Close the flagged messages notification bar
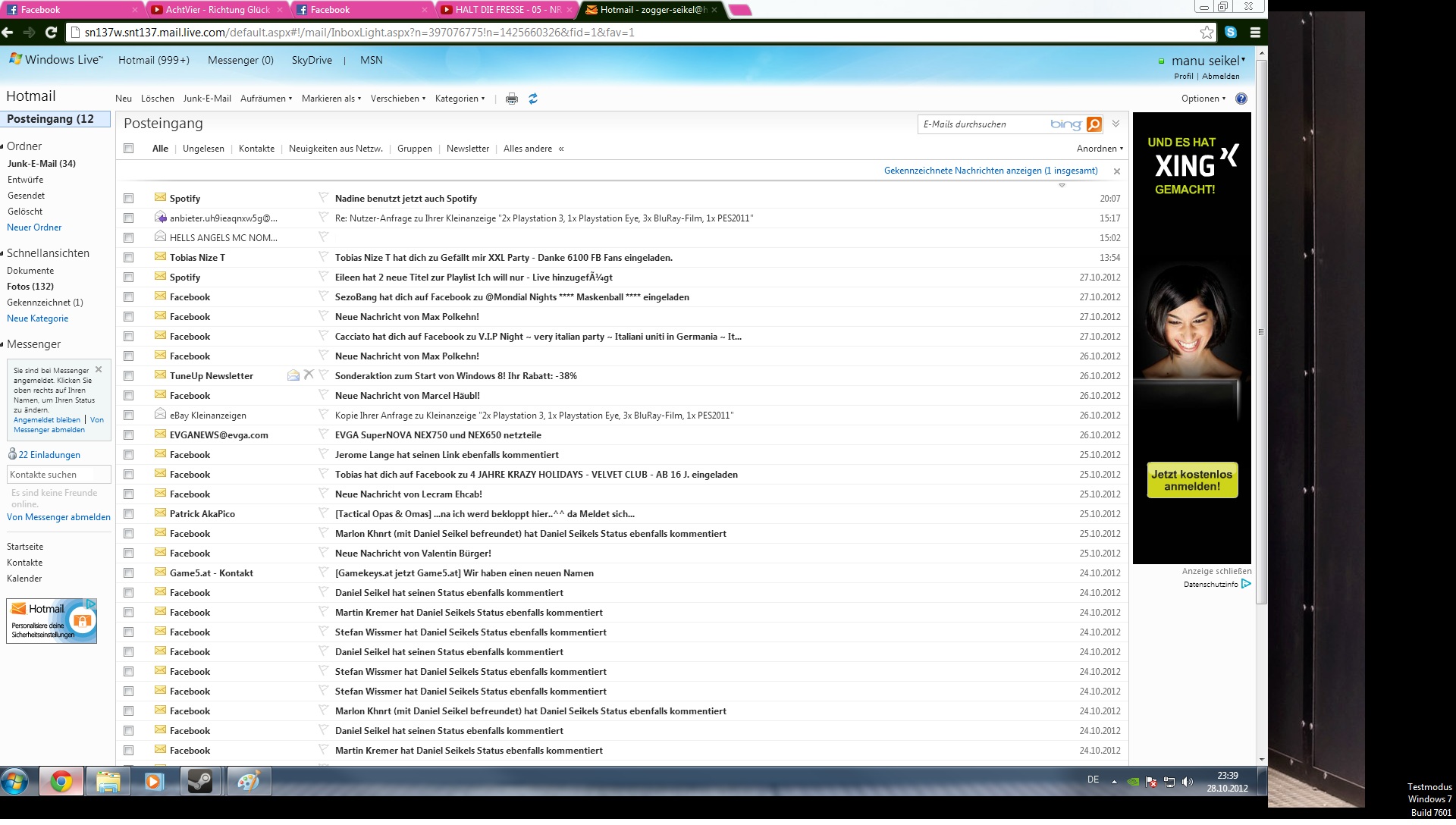This screenshot has height=825, width=1456. (x=1117, y=171)
